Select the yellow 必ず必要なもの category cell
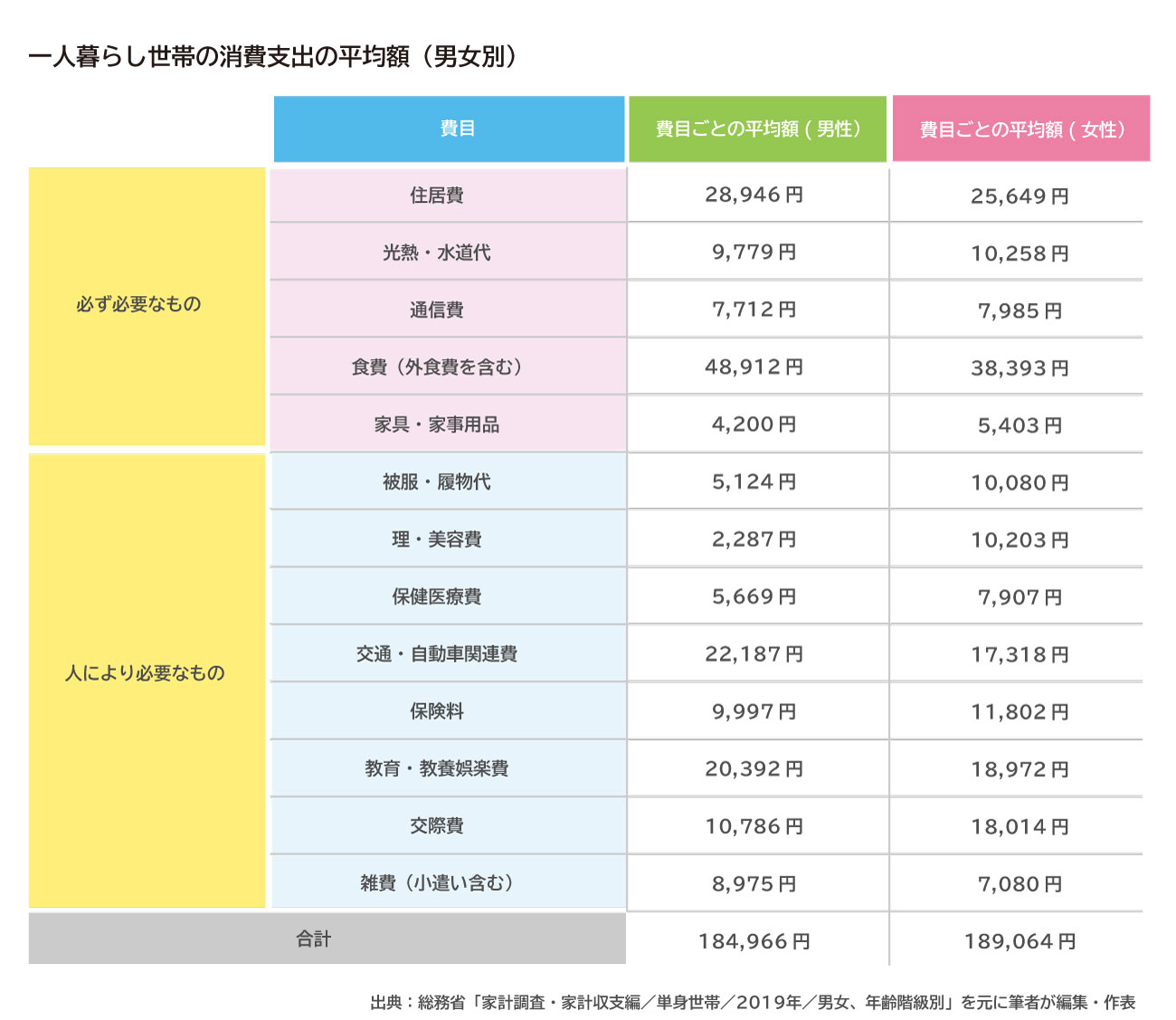The image size is (1176, 1020). [147, 305]
